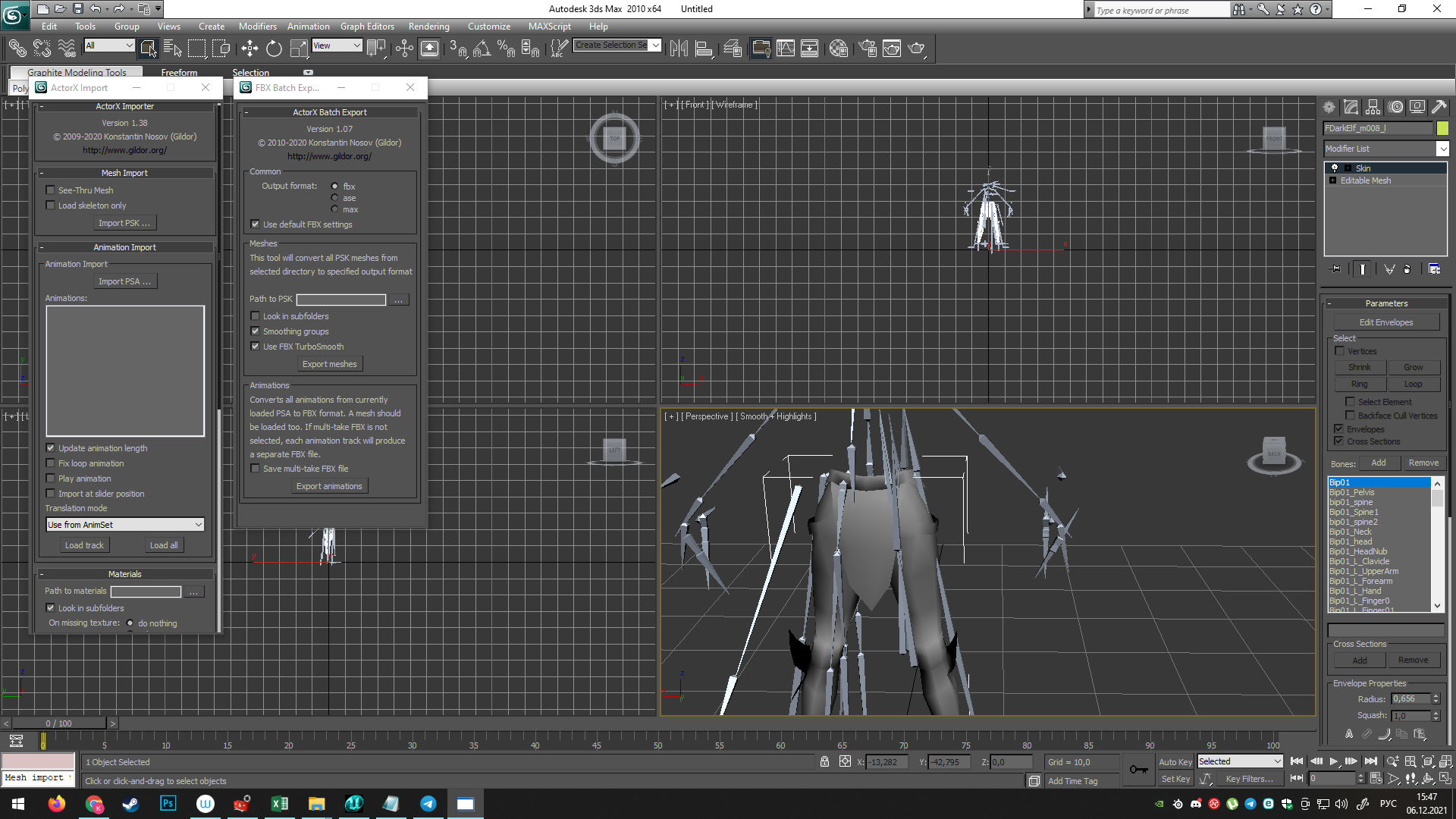The image size is (1456, 819).
Task: Click the Mirror tool icon
Action: 679,49
